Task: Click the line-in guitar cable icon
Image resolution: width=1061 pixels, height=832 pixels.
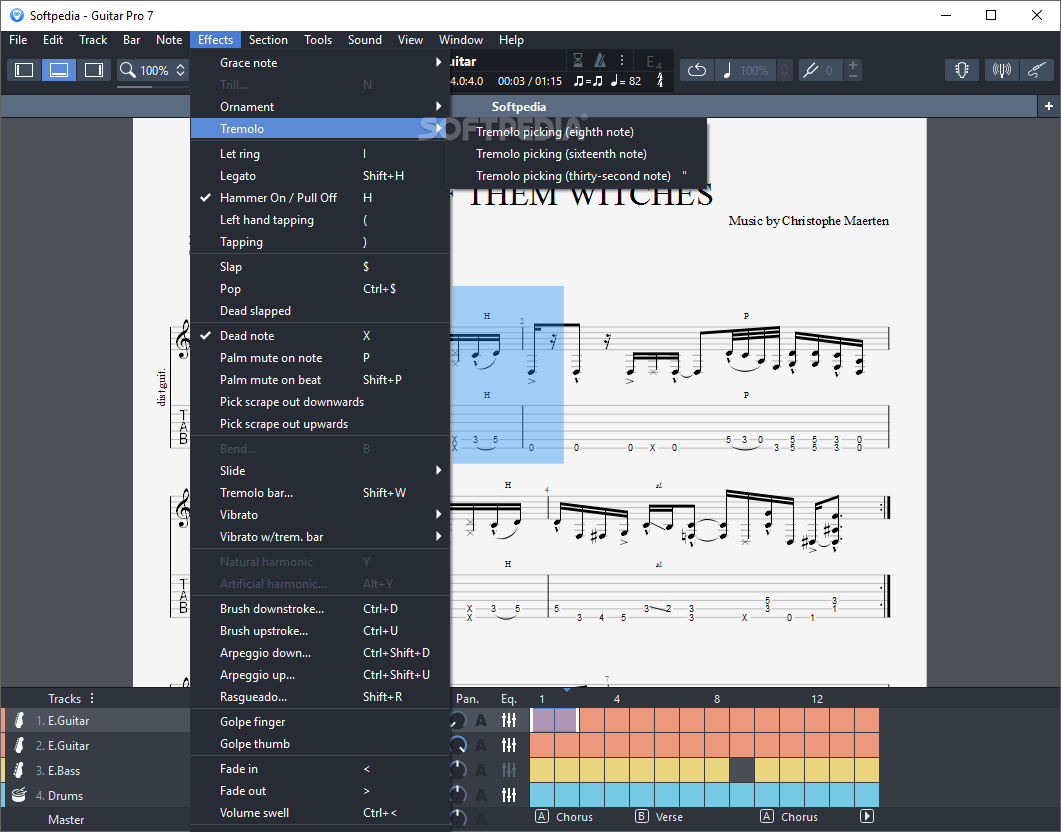Action: click(1037, 70)
